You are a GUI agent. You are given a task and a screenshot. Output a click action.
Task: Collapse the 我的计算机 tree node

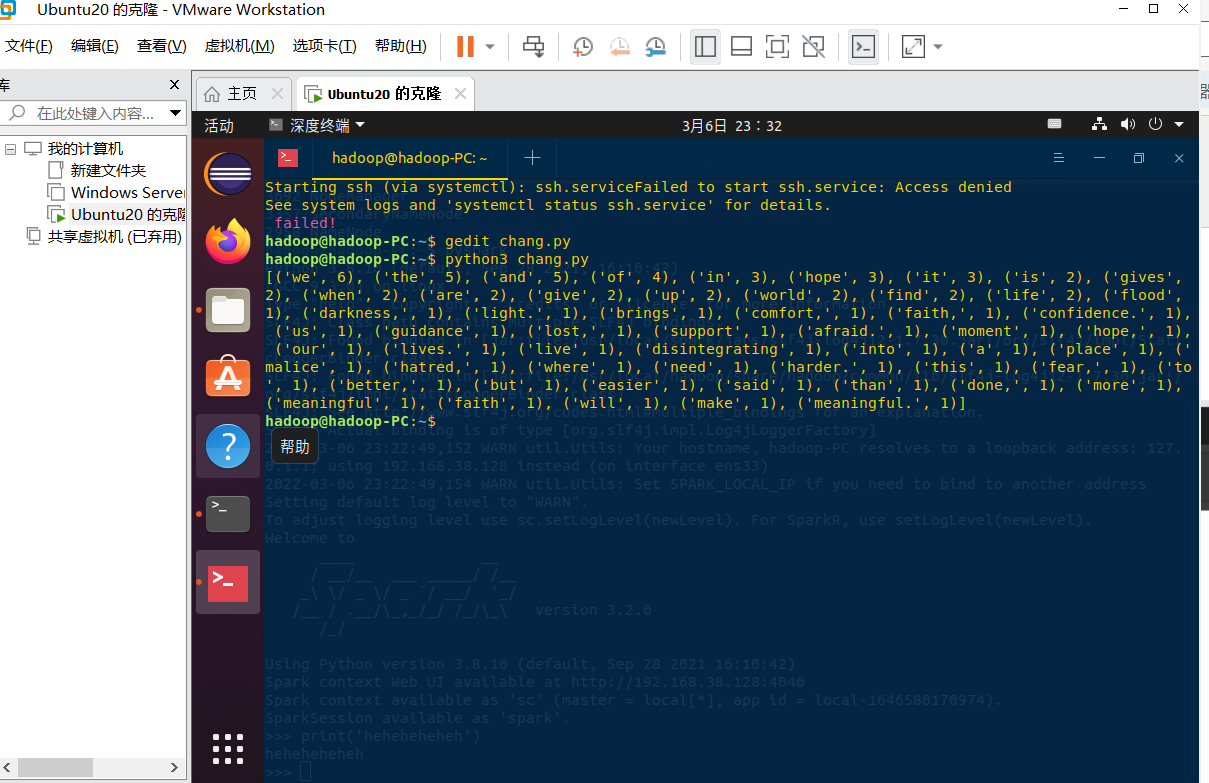click(10, 149)
